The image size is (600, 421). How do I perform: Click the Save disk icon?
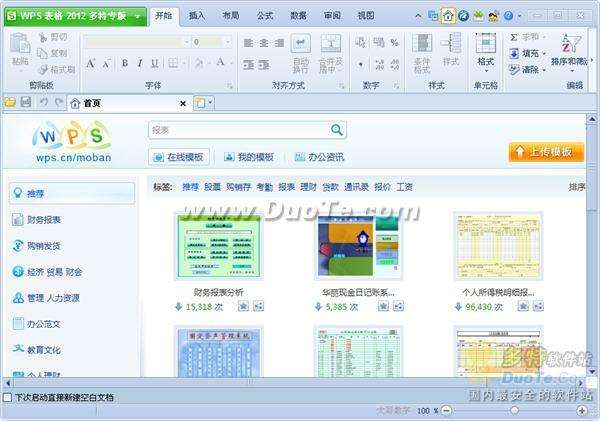[26, 102]
